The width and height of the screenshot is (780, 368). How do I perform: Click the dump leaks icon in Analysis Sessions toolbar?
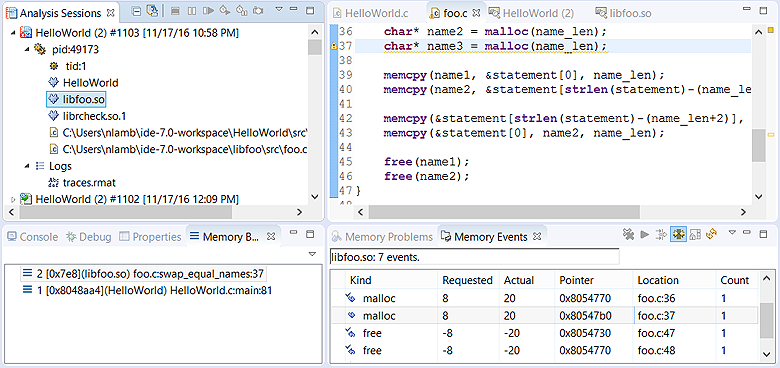pos(225,10)
